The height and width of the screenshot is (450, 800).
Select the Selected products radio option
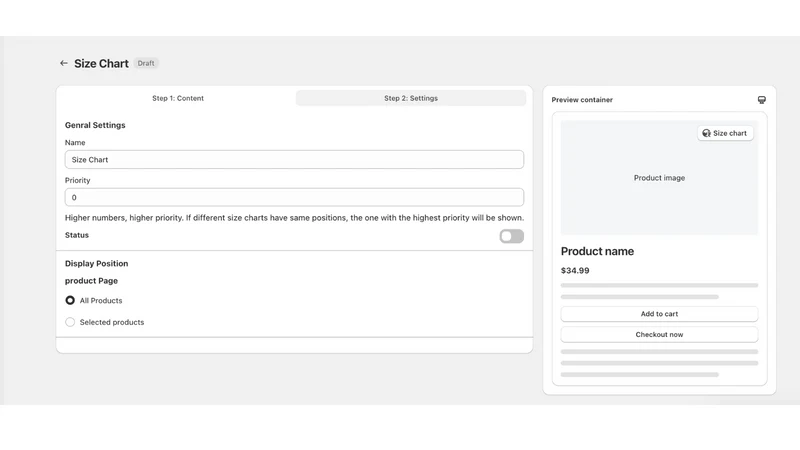pos(70,322)
